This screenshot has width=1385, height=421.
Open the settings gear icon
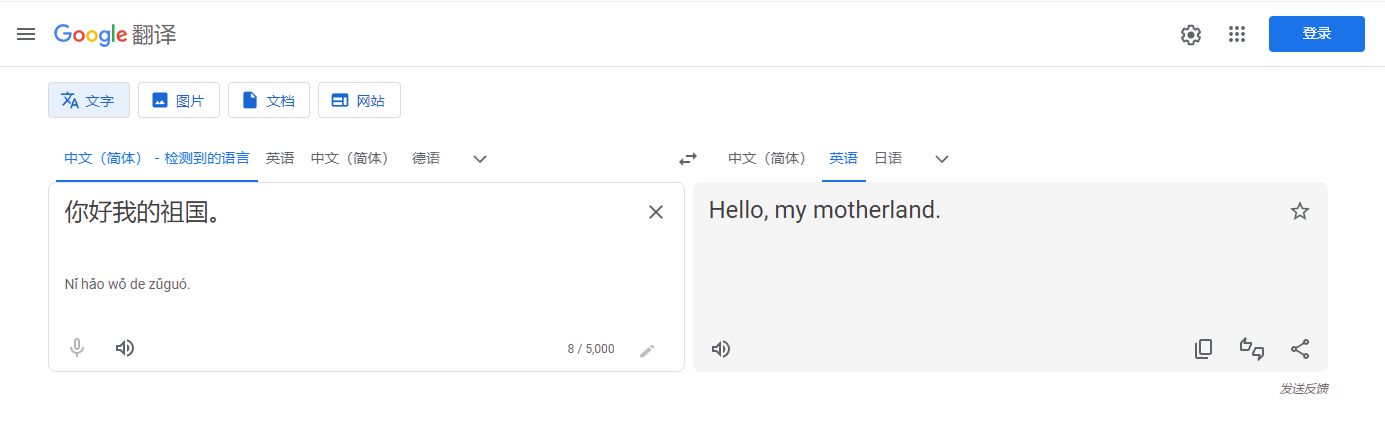pyautogui.click(x=1190, y=34)
